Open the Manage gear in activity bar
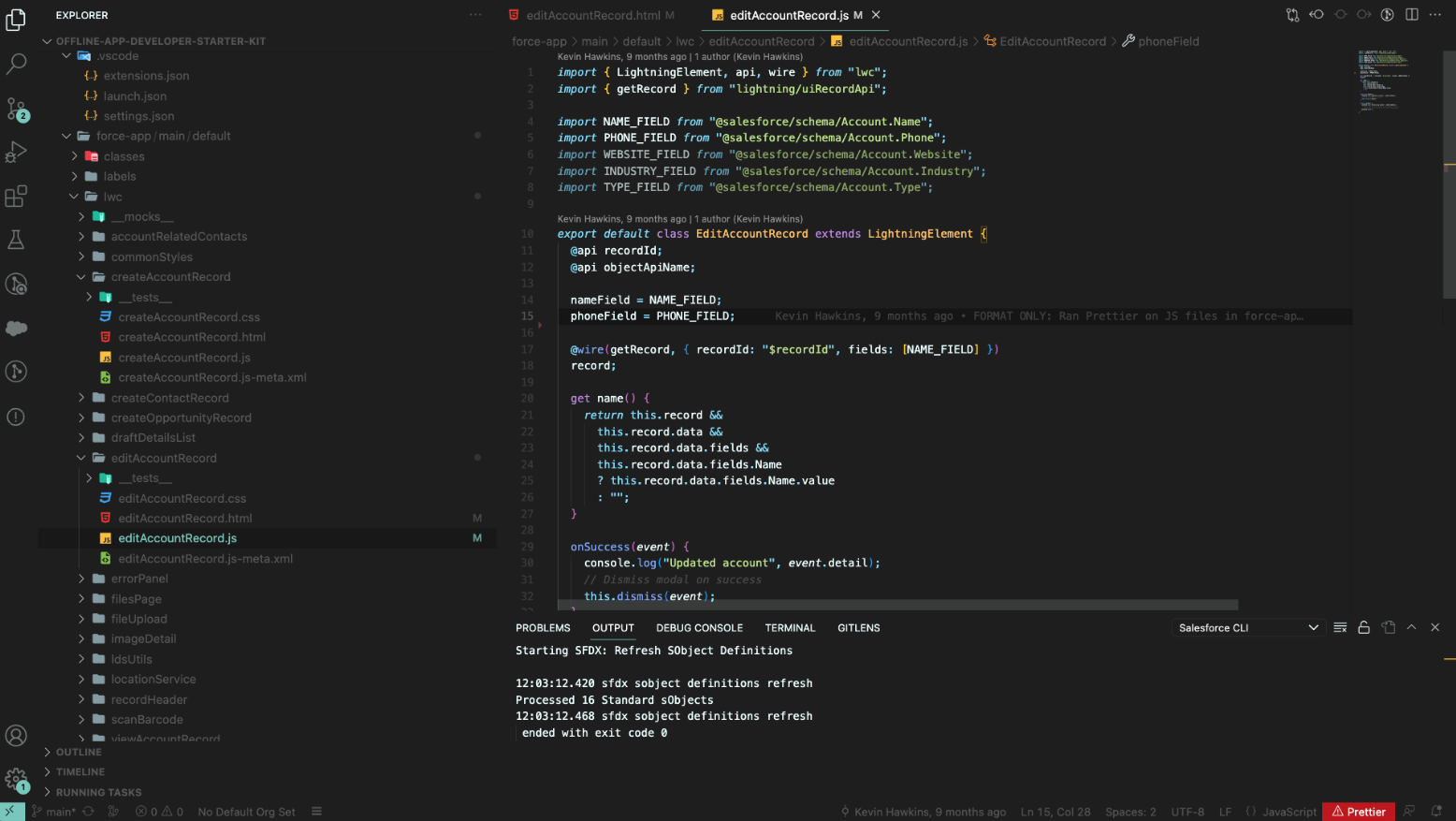Viewport: 1456px width, 821px height. tap(16, 779)
